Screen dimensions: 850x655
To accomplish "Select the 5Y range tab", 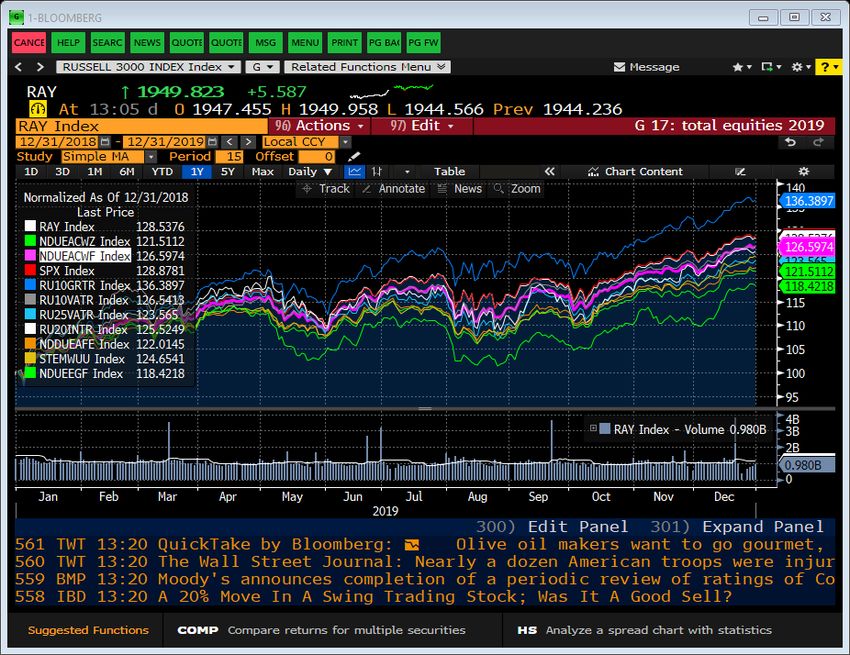I will [x=228, y=172].
